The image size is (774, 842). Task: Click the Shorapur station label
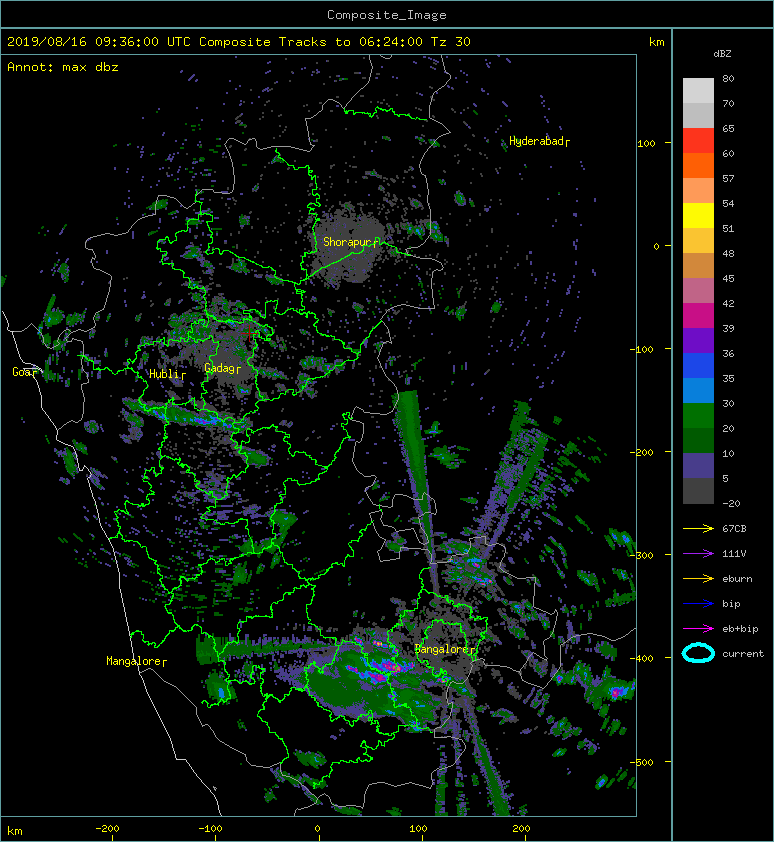click(346, 242)
